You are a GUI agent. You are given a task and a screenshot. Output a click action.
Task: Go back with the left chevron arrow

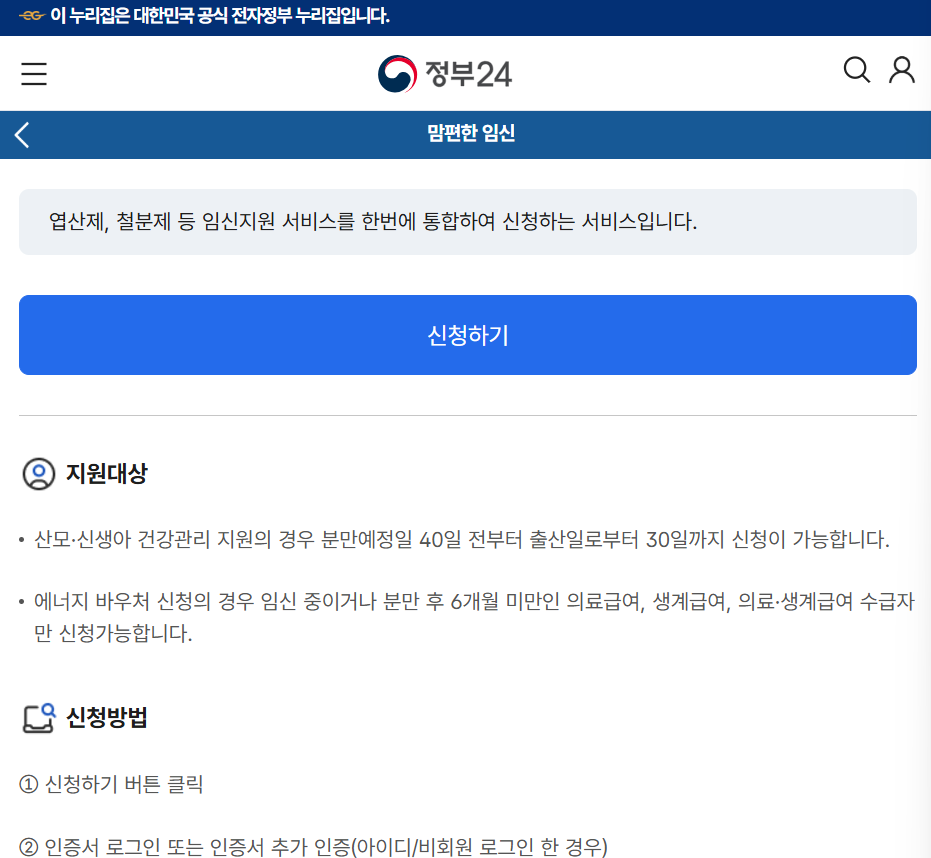pos(22,135)
